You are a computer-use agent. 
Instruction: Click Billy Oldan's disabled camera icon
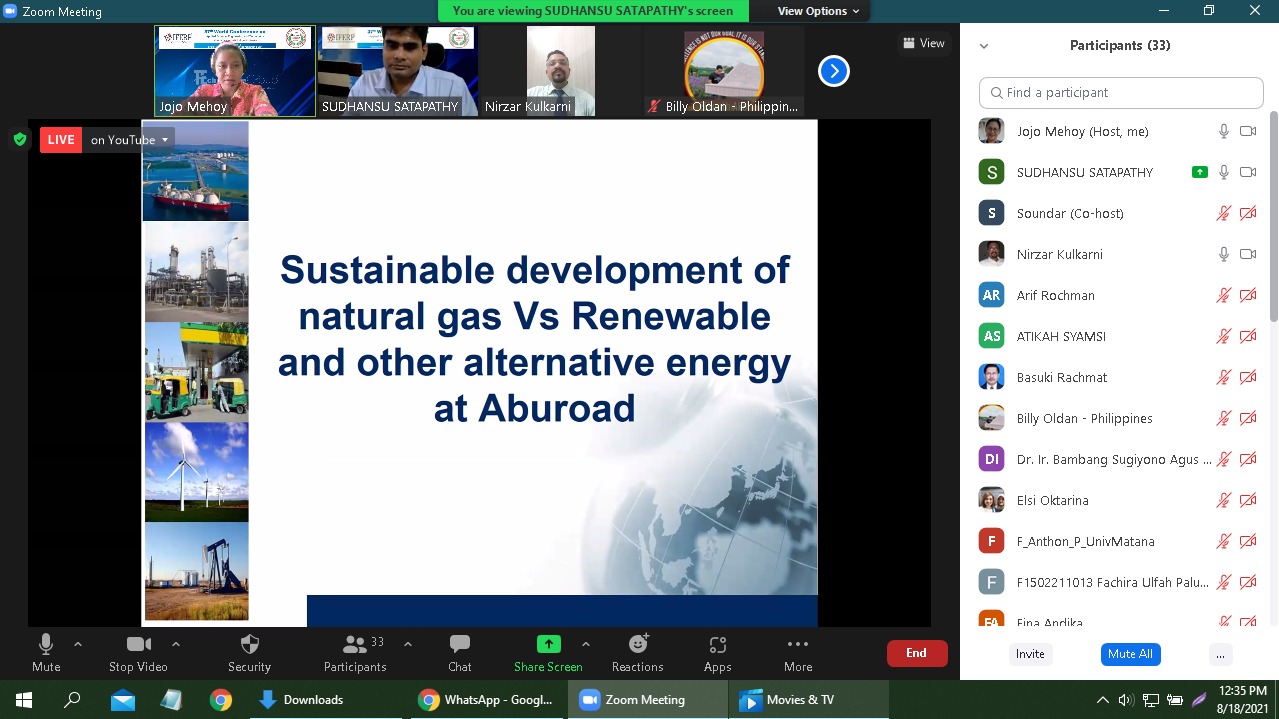coord(1248,418)
